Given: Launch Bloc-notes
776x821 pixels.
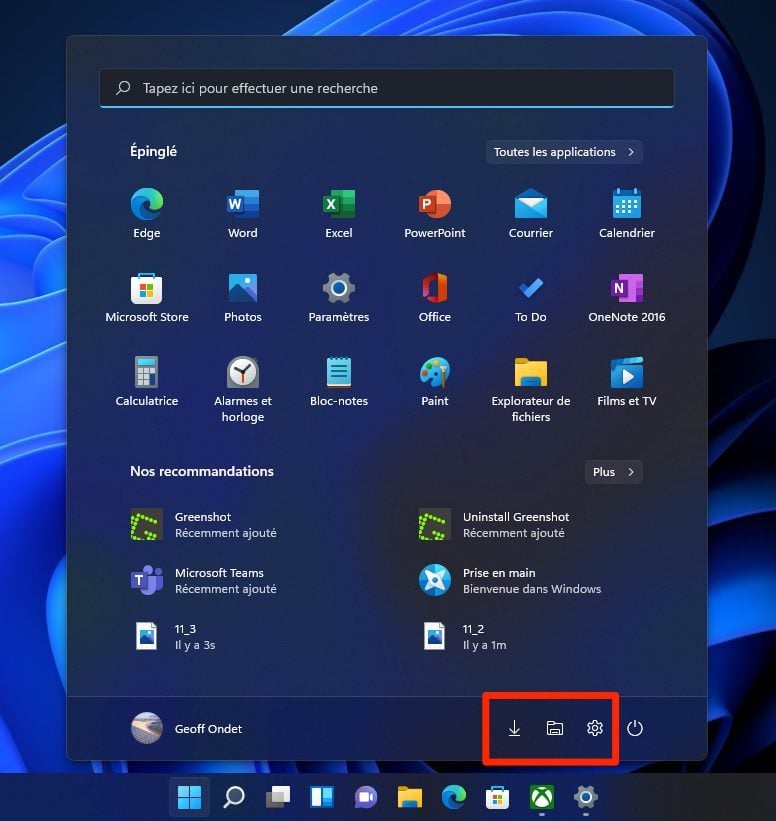Looking at the screenshot, I should [339, 381].
